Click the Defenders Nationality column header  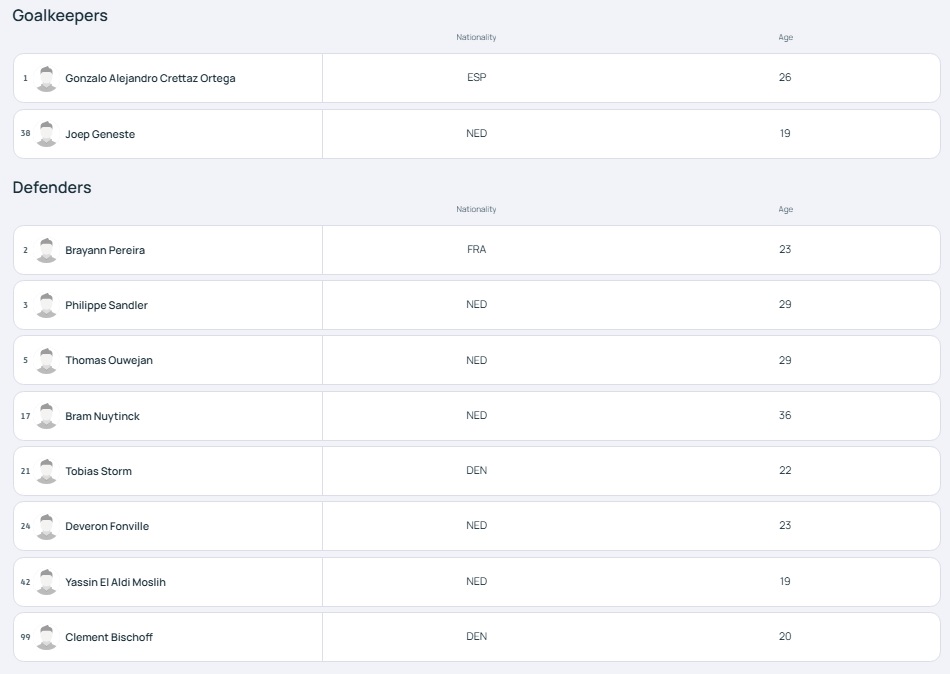(x=476, y=209)
